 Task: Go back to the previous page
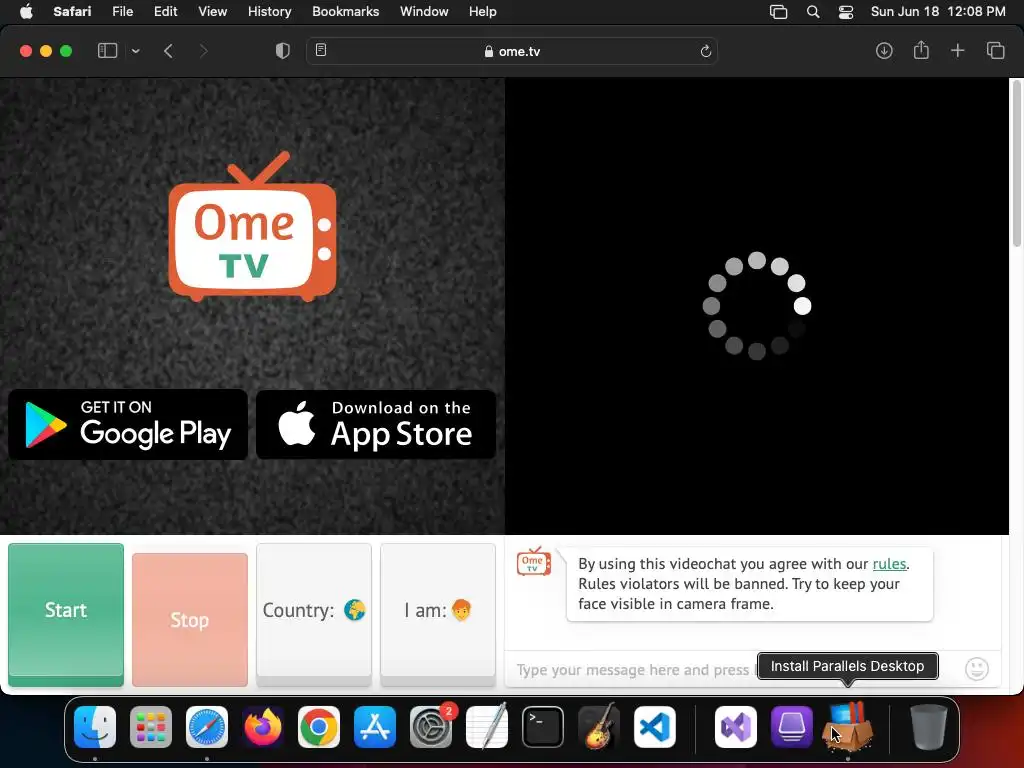pos(168,51)
